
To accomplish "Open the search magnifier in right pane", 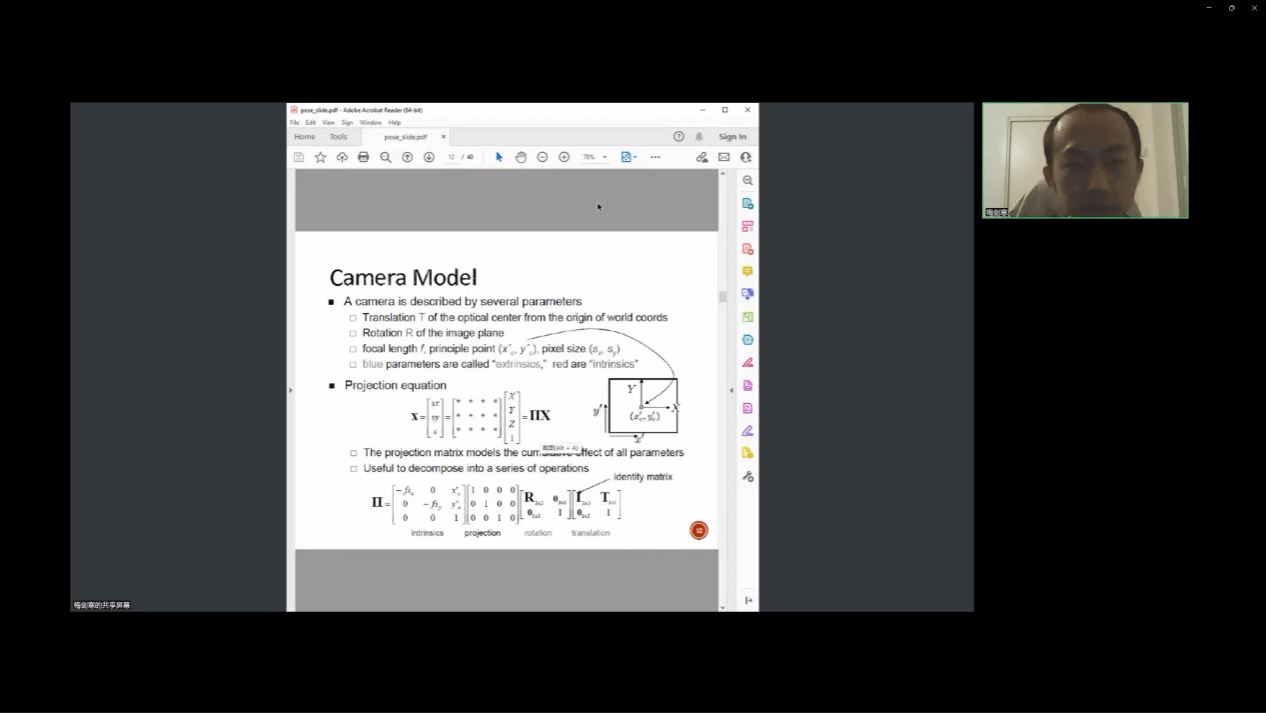I will point(747,180).
